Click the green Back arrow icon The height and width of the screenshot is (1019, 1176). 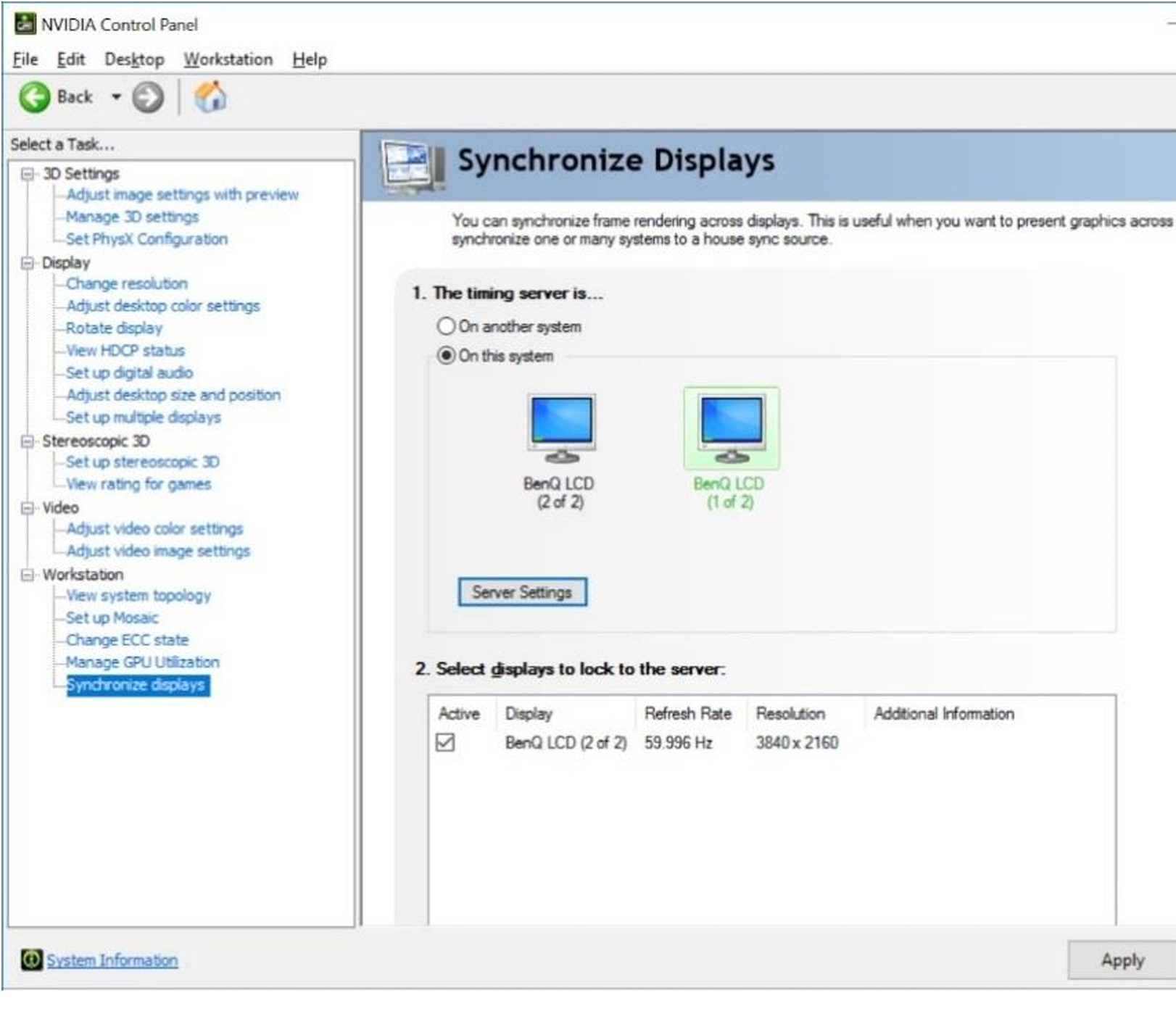coord(34,97)
